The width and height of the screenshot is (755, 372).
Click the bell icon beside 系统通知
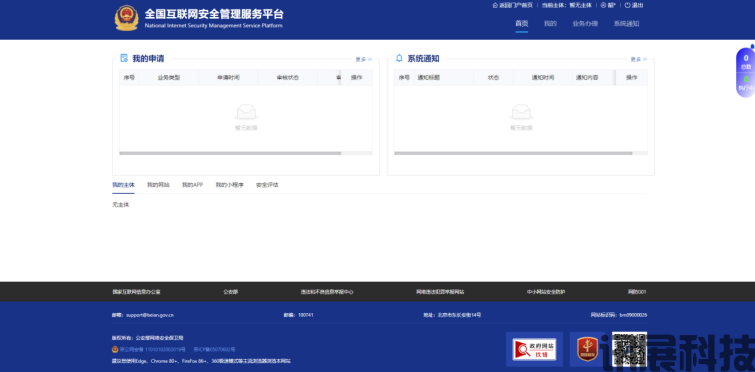point(399,58)
